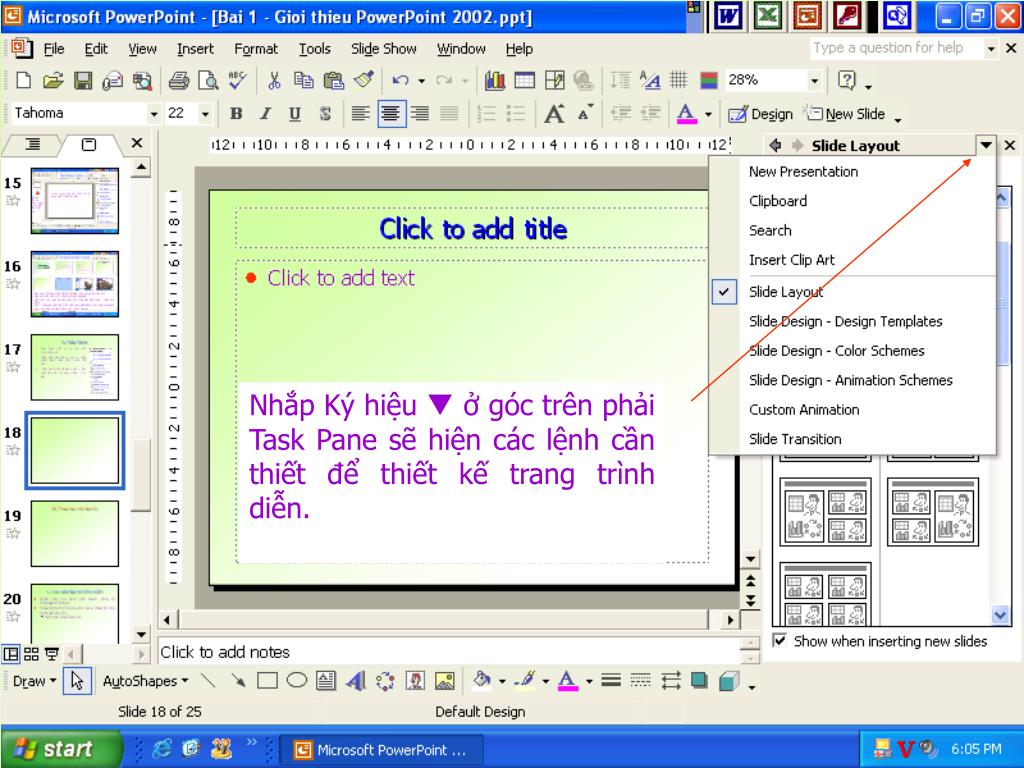Run the Spelling check icon

pyautogui.click(x=237, y=81)
